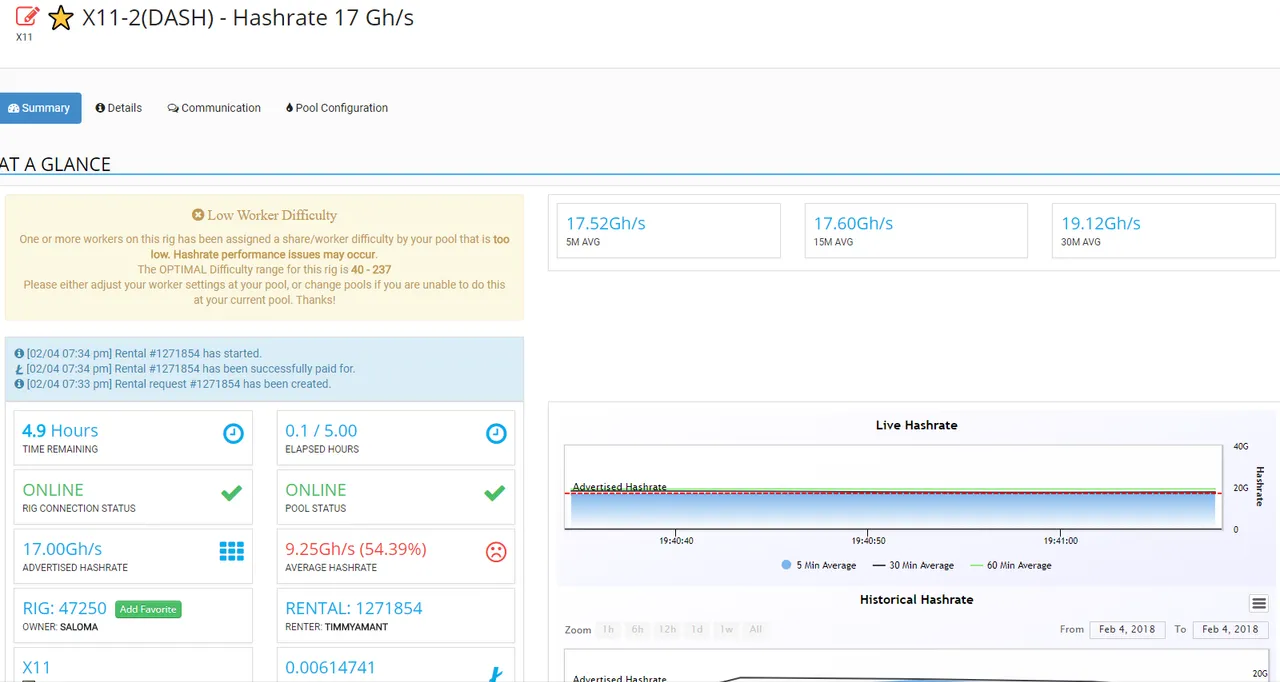Toggle the 60 Min Average legend series
1280x682 pixels.
coord(1010,565)
